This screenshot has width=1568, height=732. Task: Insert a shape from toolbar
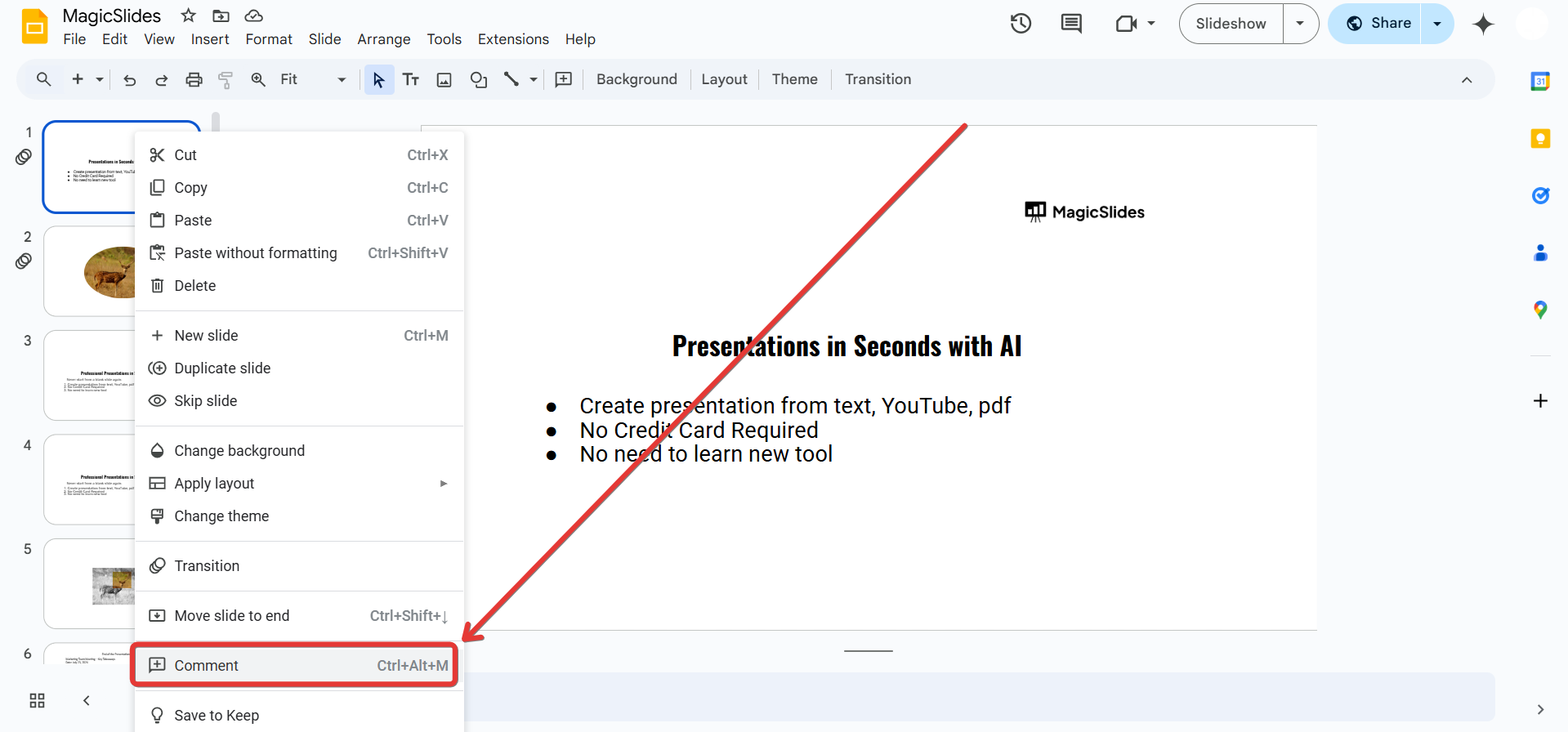tap(479, 79)
